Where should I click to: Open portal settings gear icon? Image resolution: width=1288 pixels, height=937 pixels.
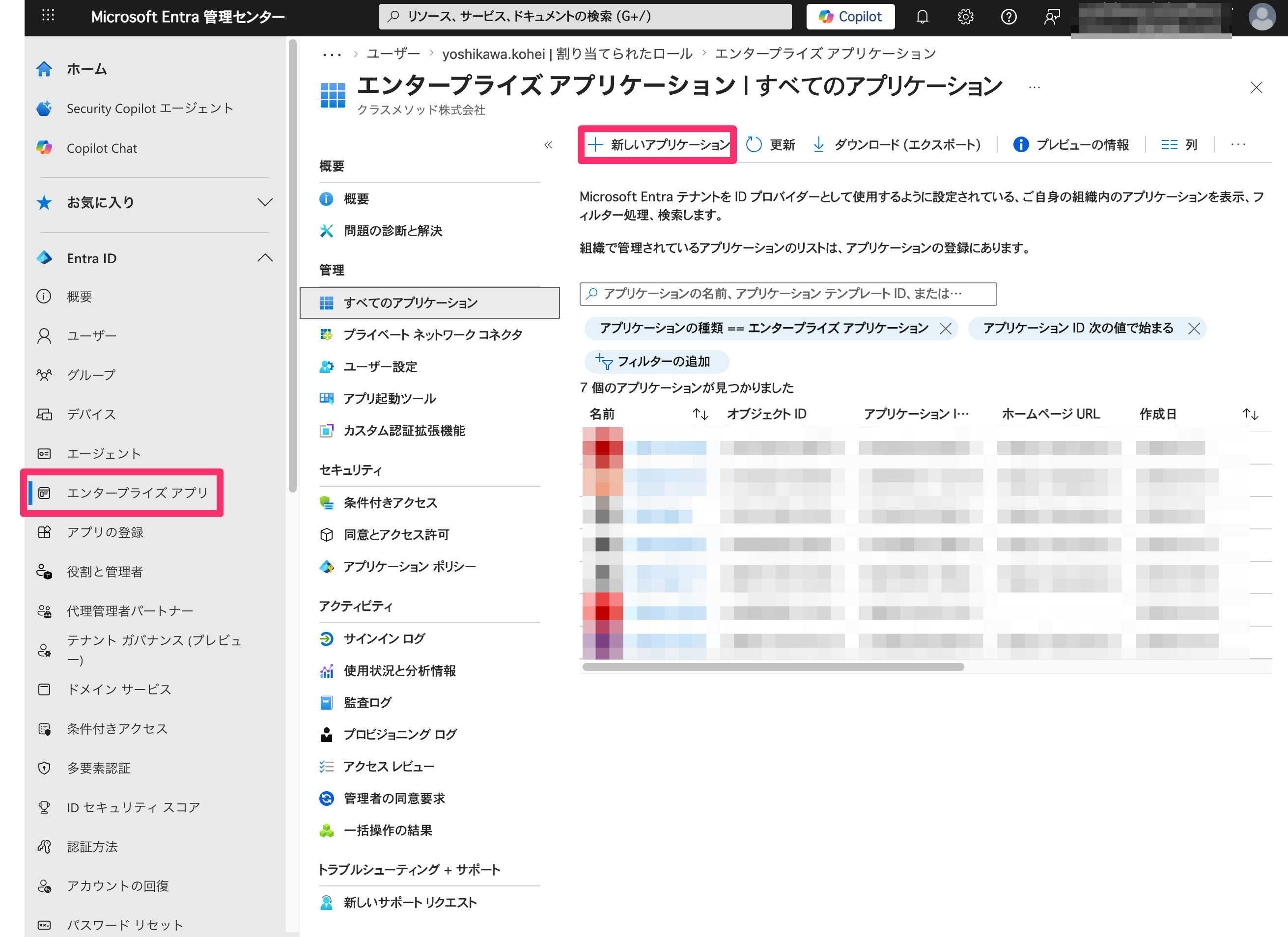[965, 17]
